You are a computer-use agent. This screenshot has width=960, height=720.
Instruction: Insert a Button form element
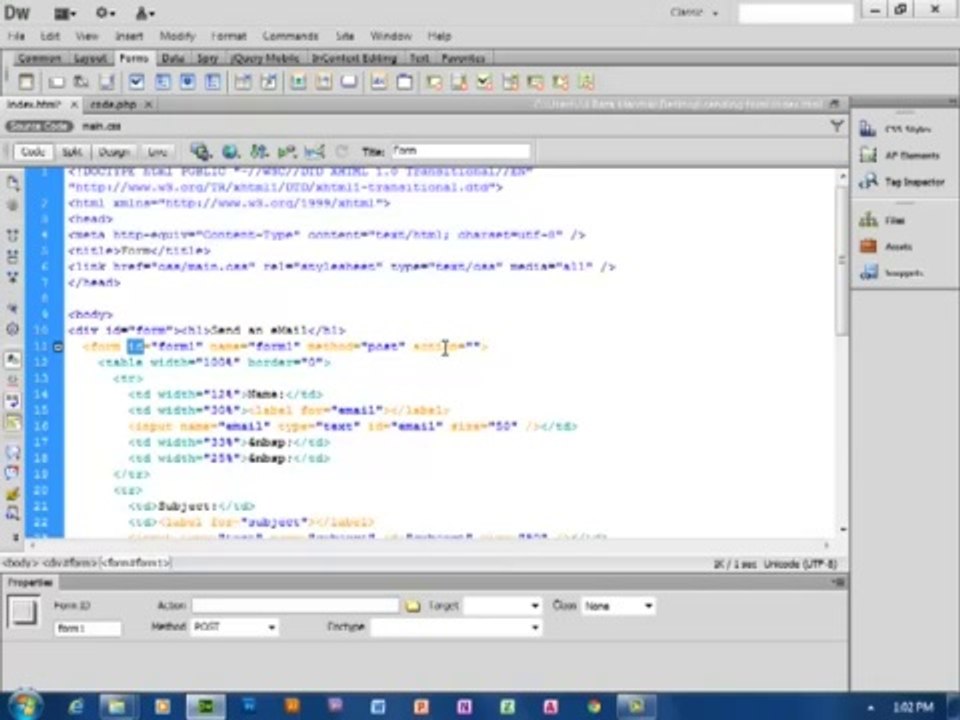[x=349, y=81]
